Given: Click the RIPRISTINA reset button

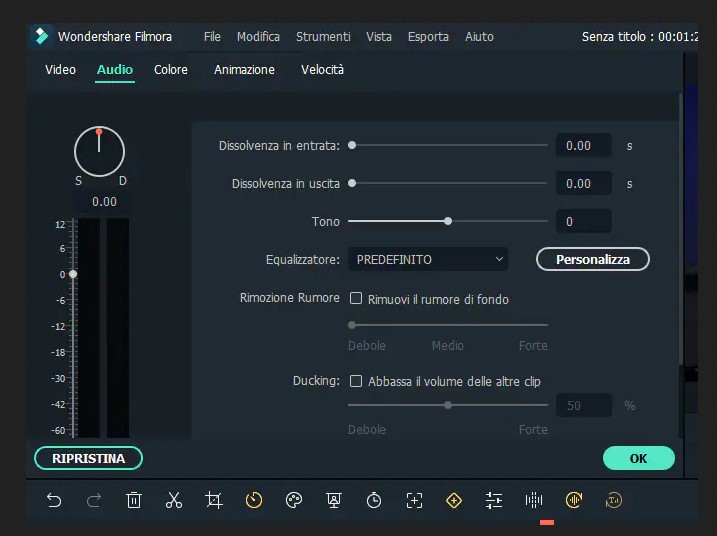Looking at the screenshot, I should (89, 458).
